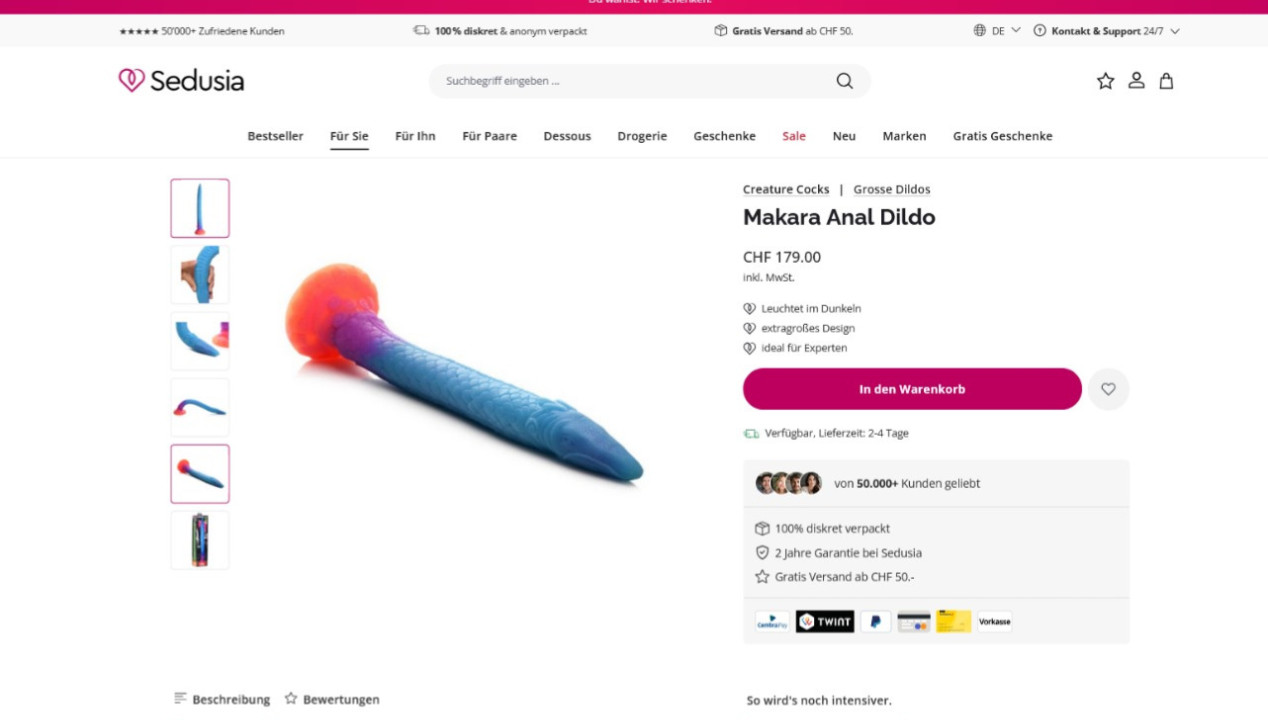This screenshot has width=1268, height=720.
Task: Select the TWINT payment icon
Action: pyautogui.click(x=824, y=621)
